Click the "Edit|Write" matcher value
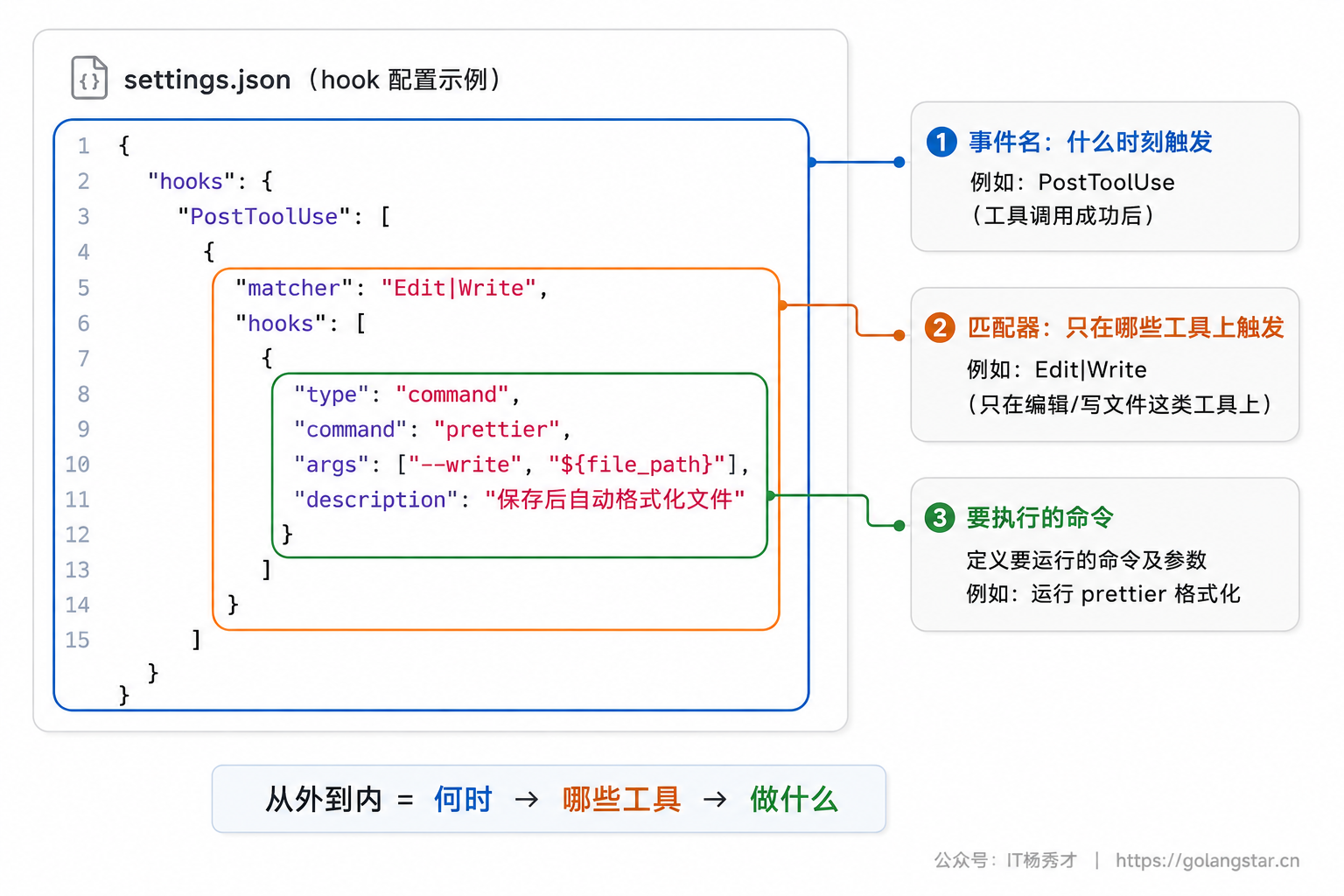This screenshot has width=1344, height=896. pyautogui.click(x=458, y=289)
